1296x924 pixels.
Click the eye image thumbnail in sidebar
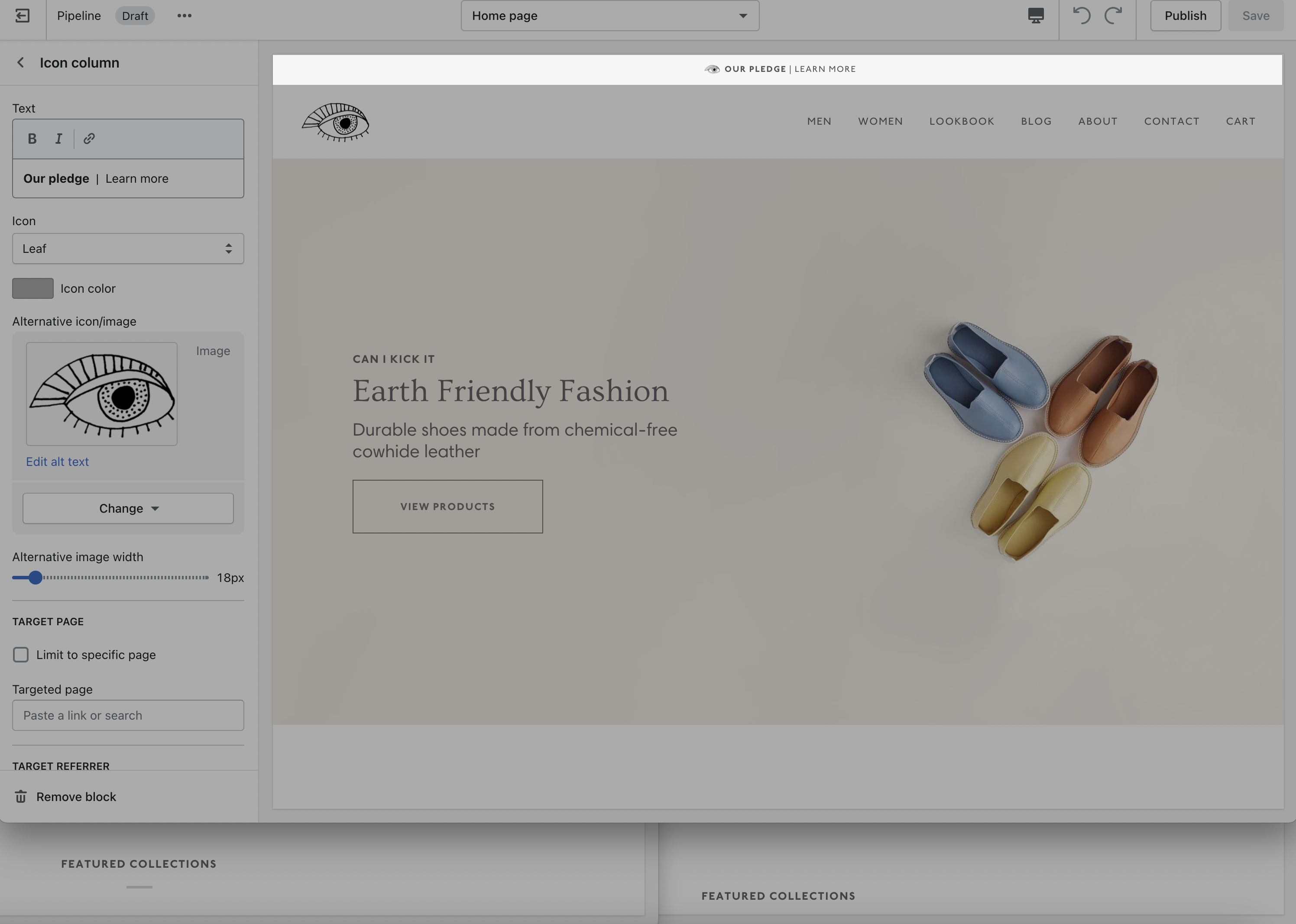[x=102, y=394]
